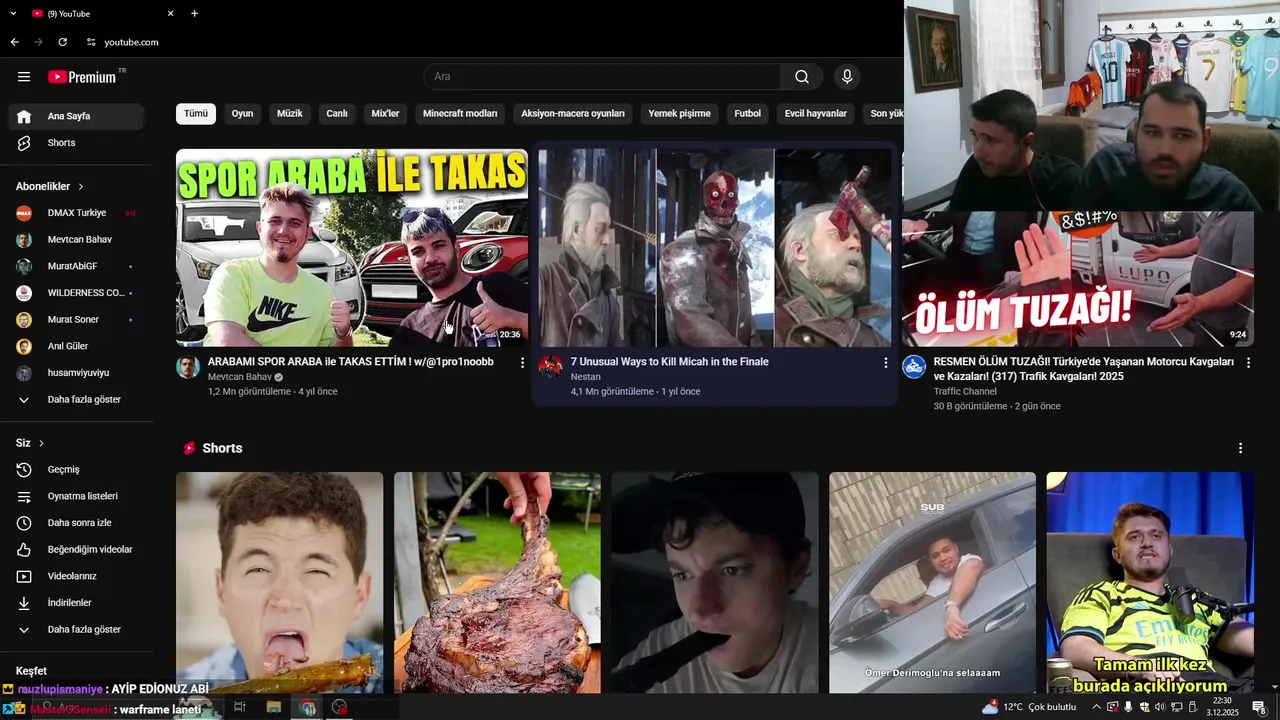This screenshot has height=720, width=1280.
Task: Open Traffic Channel avatar
Action: pyautogui.click(x=914, y=367)
